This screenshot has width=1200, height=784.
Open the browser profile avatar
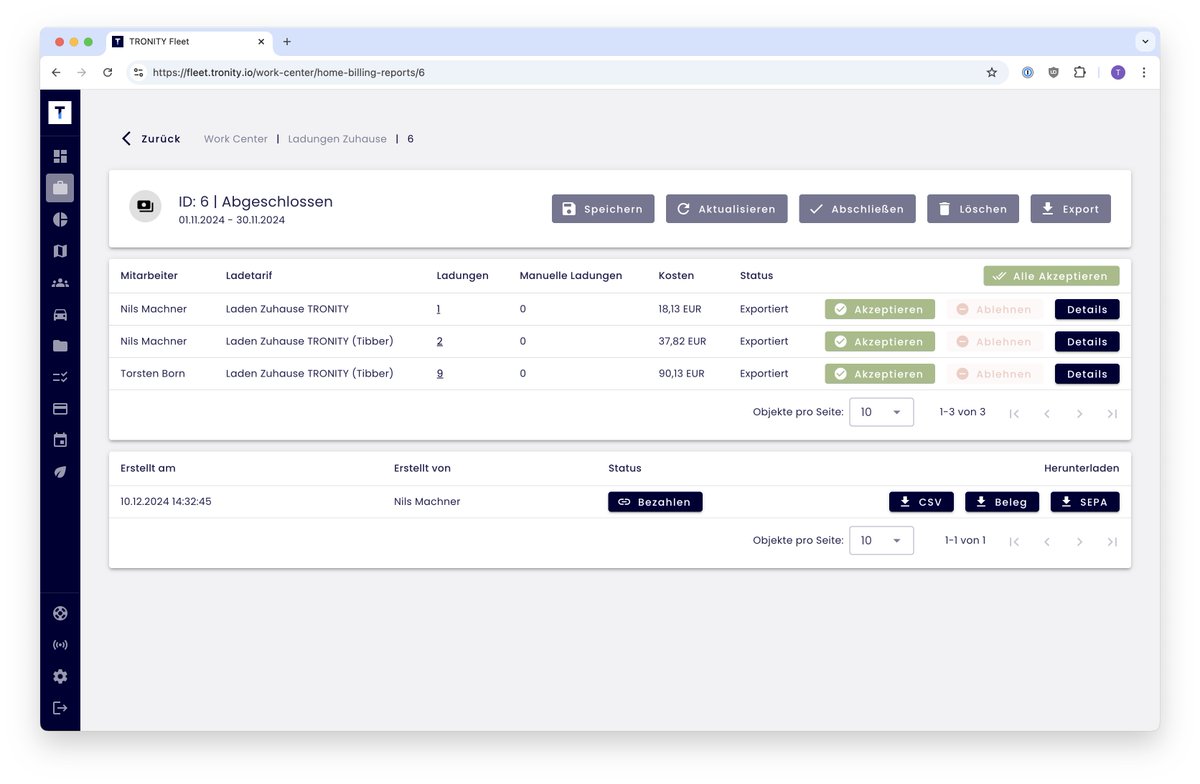(x=1118, y=73)
